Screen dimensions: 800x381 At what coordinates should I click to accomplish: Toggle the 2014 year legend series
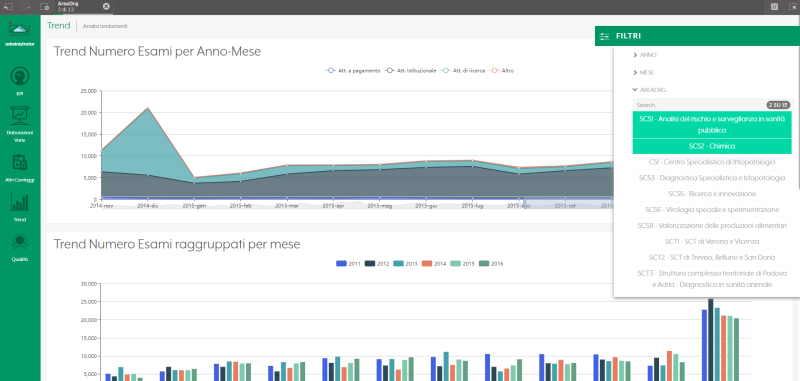click(434, 264)
